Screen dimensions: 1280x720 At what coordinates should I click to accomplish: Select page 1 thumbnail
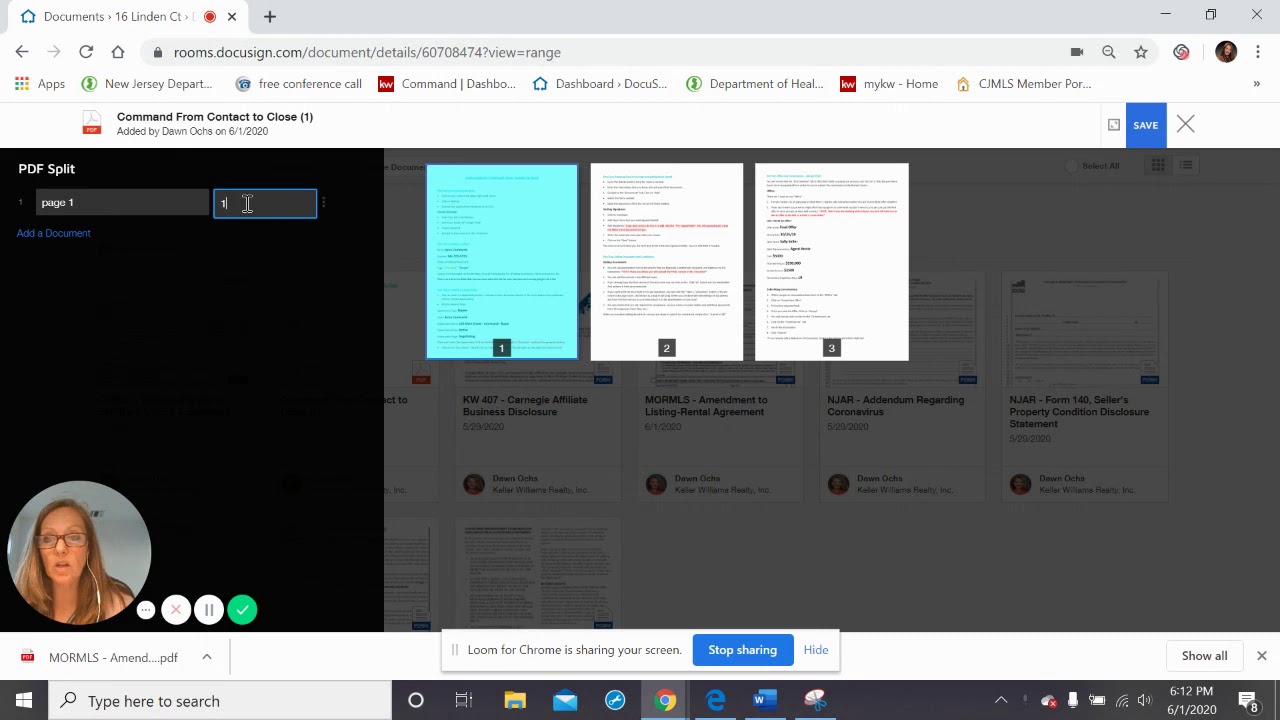coord(502,262)
